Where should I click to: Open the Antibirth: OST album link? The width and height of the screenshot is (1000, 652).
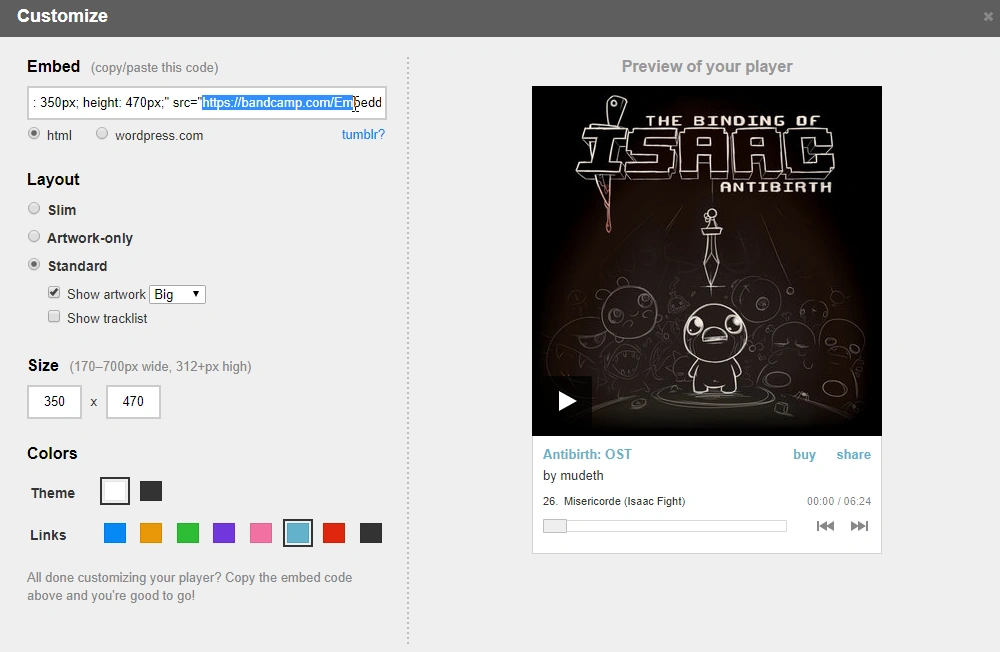(x=587, y=454)
